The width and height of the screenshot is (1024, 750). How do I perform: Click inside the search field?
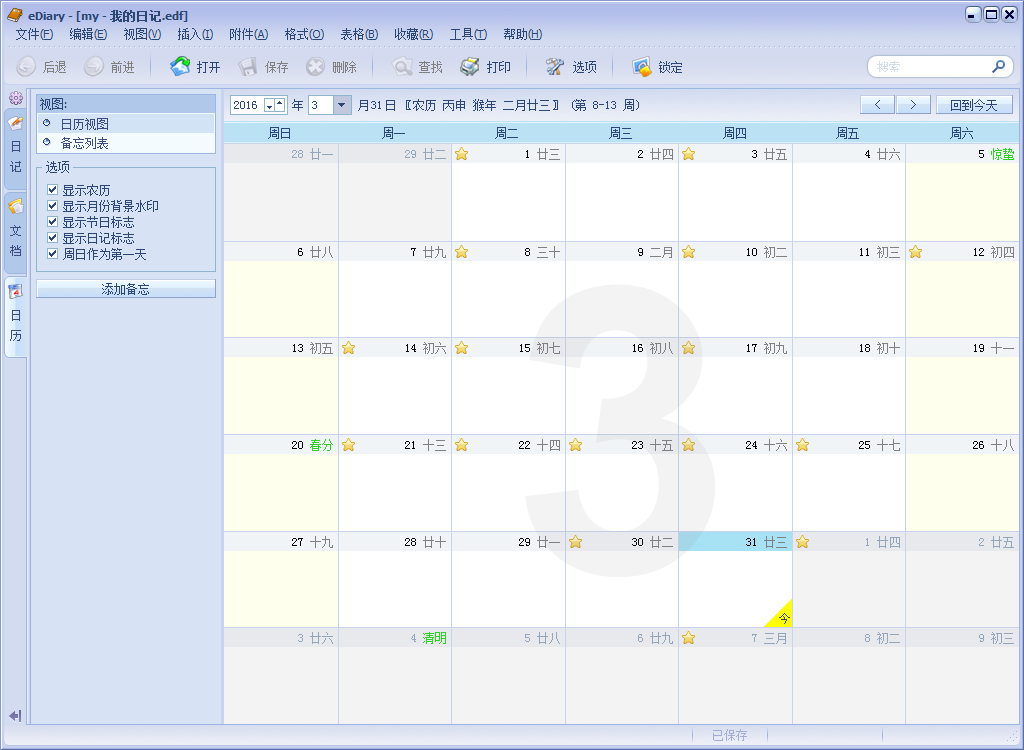pos(930,67)
